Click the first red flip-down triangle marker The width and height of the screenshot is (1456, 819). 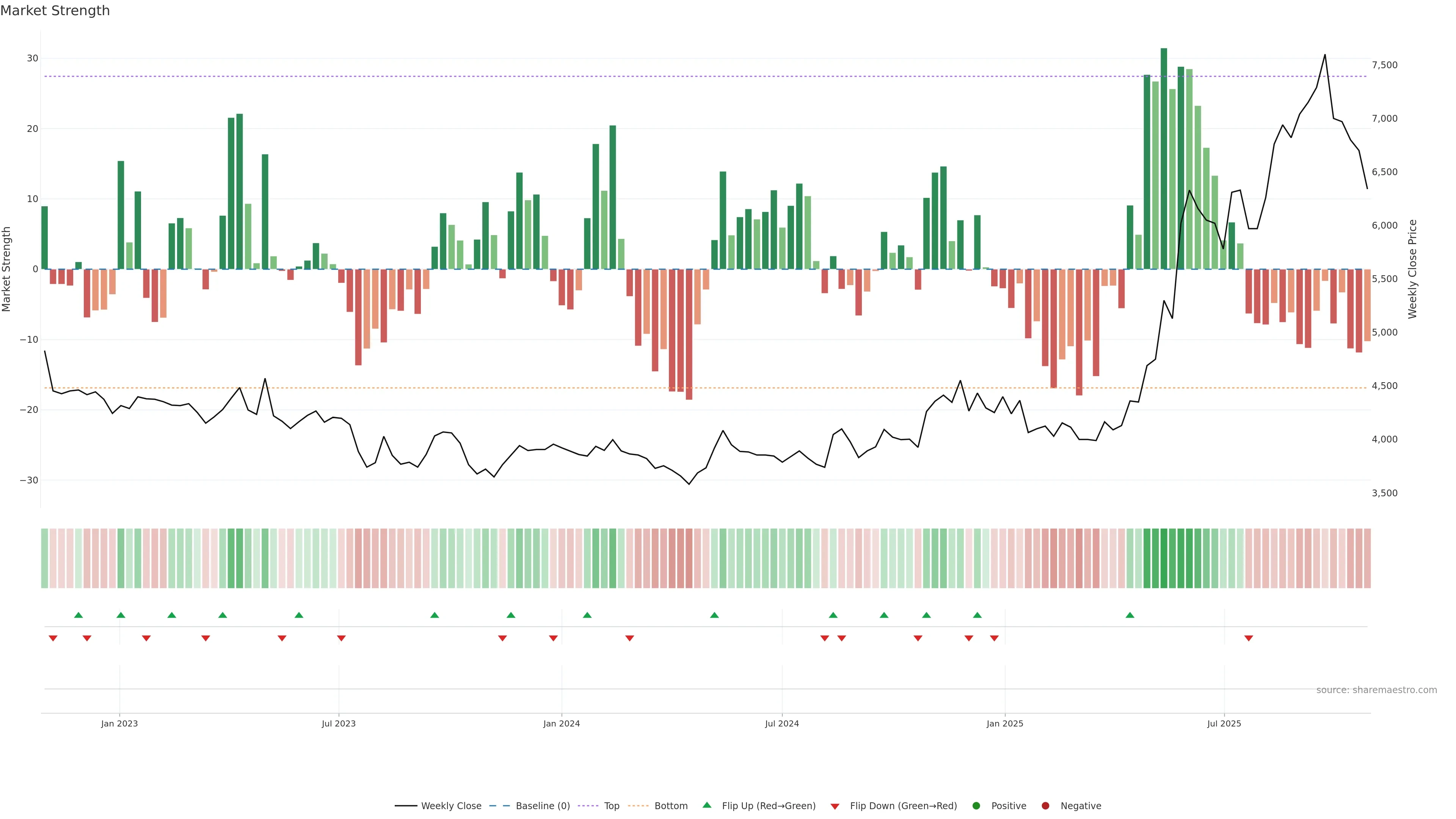[x=53, y=638]
